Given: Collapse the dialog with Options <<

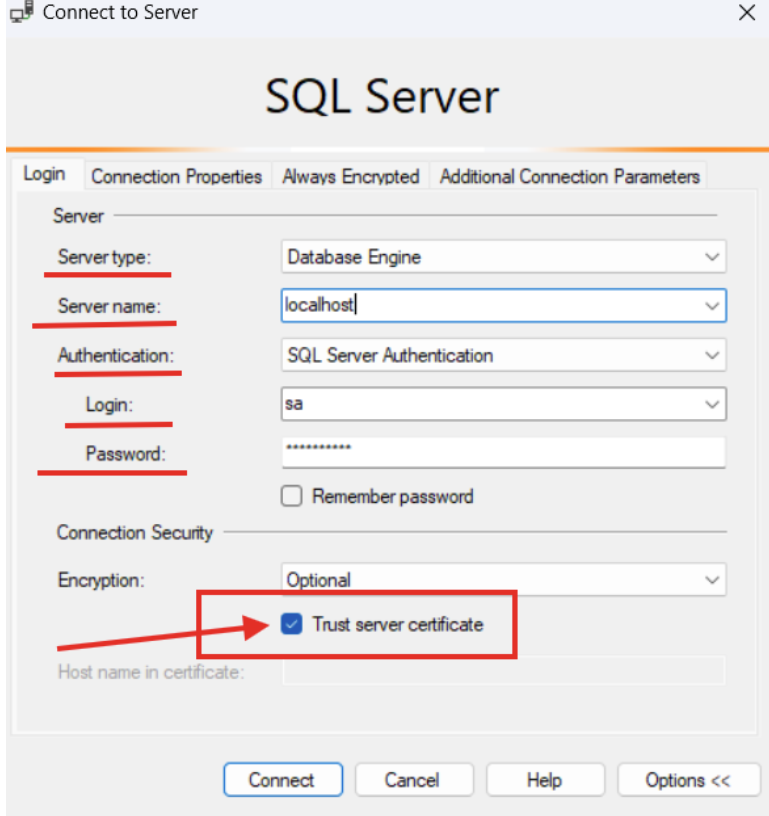Looking at the screenshot, I should [688, 780].
